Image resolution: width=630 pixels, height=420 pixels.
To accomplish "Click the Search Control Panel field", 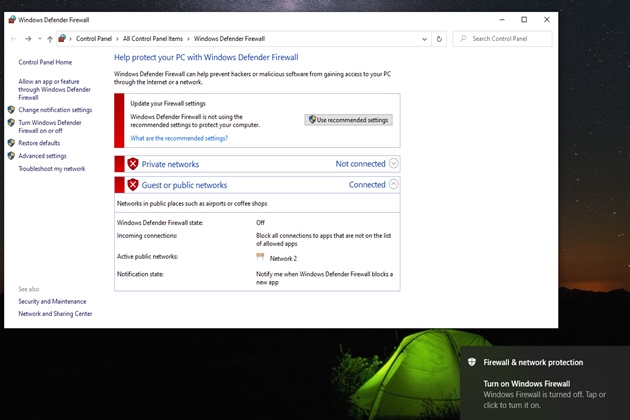I will pyautogui.click(x=502, y=39).
